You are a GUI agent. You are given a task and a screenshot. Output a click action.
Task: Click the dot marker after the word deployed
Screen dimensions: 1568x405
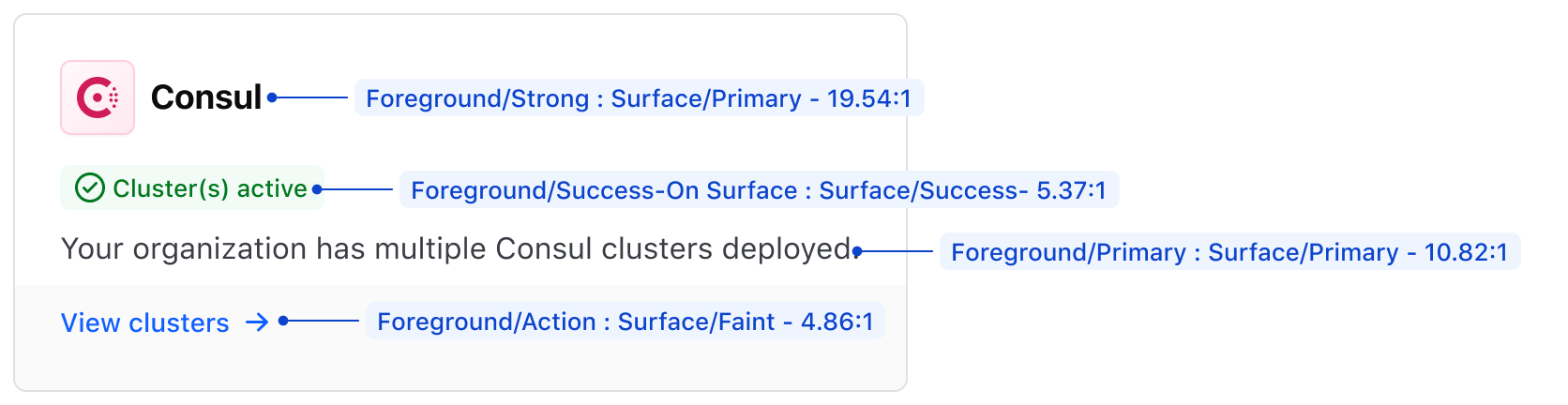click(857, 251)
